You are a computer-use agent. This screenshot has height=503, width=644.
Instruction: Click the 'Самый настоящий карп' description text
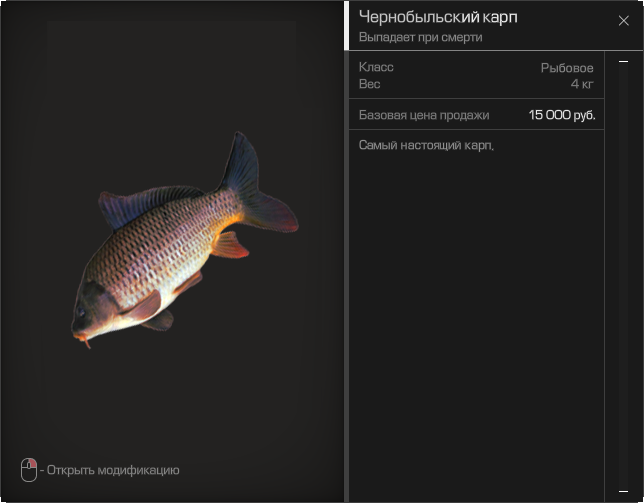pos(426,145)
